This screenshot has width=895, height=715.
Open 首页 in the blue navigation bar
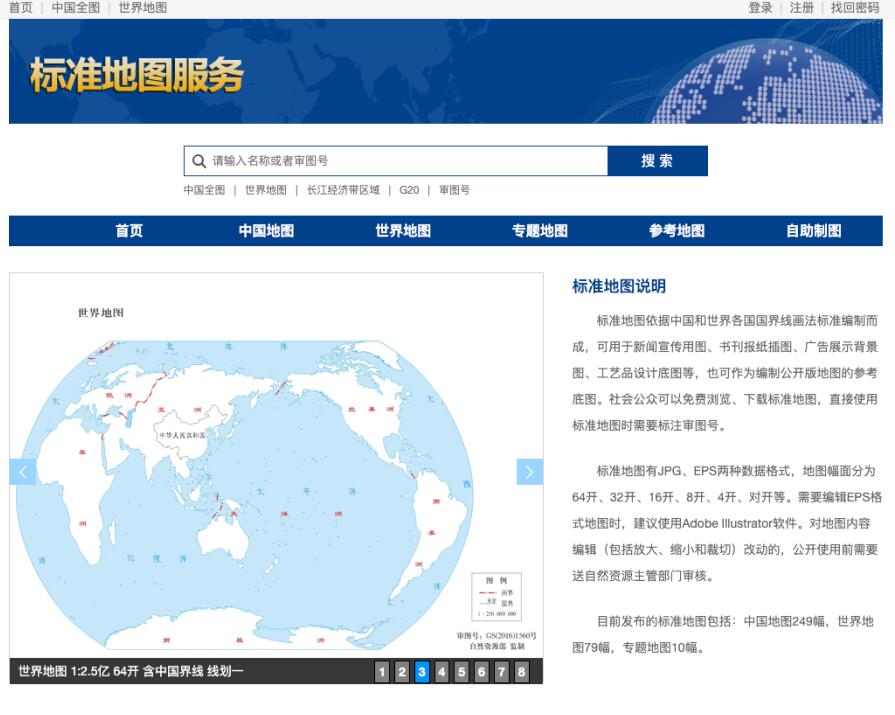click(x=129, y=231)
